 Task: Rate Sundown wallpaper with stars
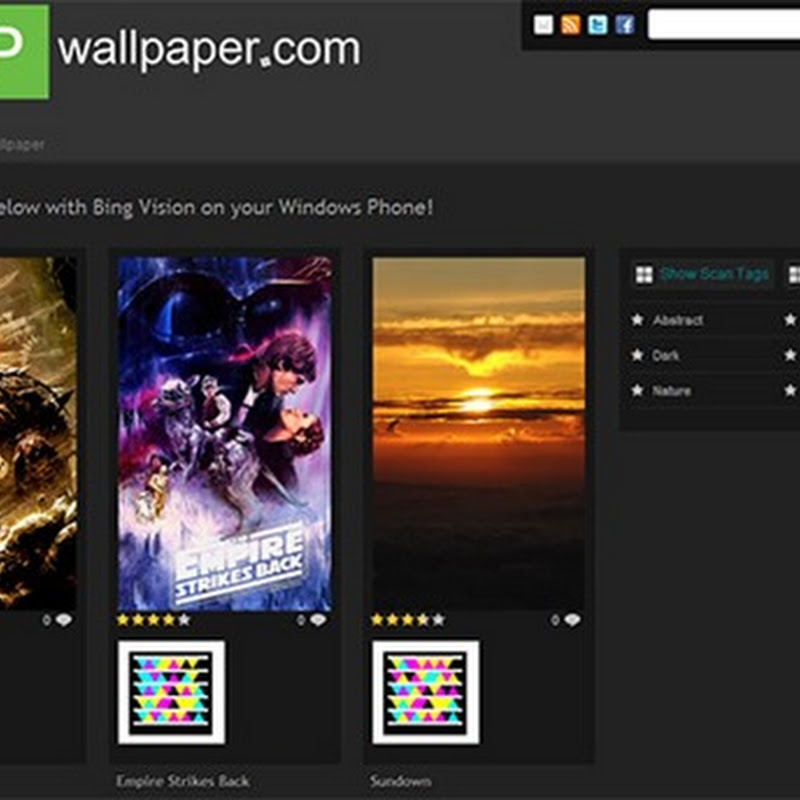[408, 620]
